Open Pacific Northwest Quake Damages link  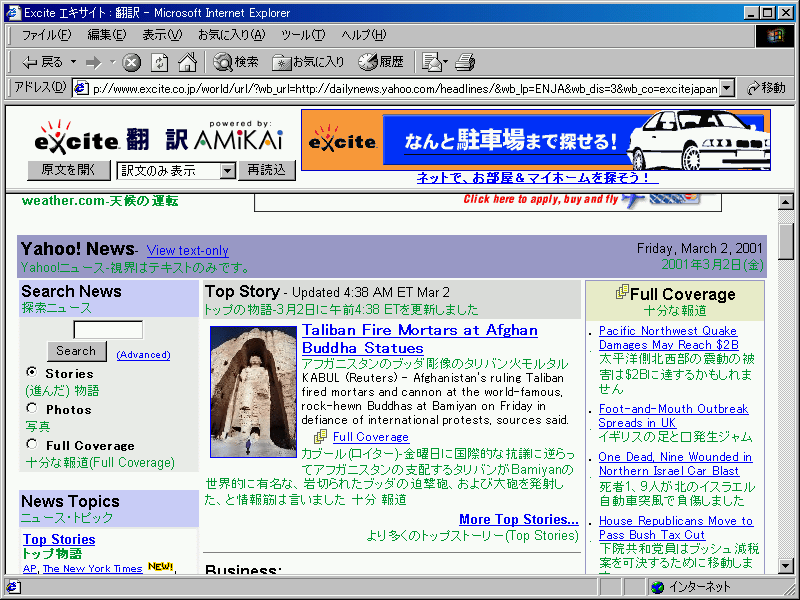coord(669,338)
